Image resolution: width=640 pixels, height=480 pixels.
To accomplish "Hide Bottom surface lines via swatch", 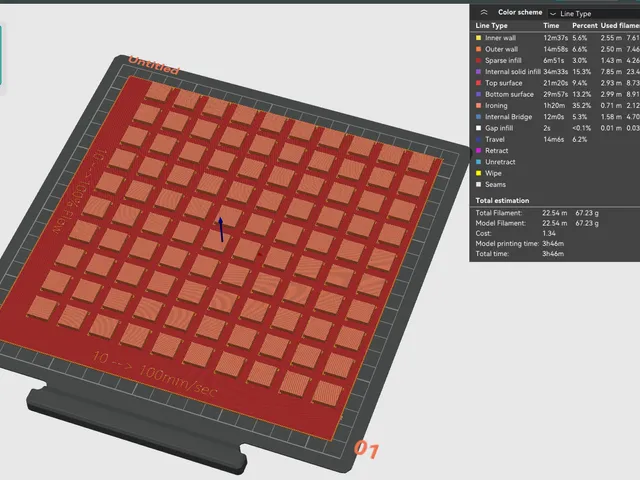I will coord(478,94).
